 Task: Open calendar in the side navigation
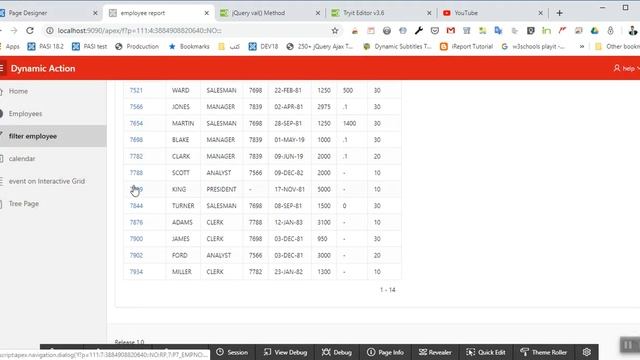(x=22, y=158)
